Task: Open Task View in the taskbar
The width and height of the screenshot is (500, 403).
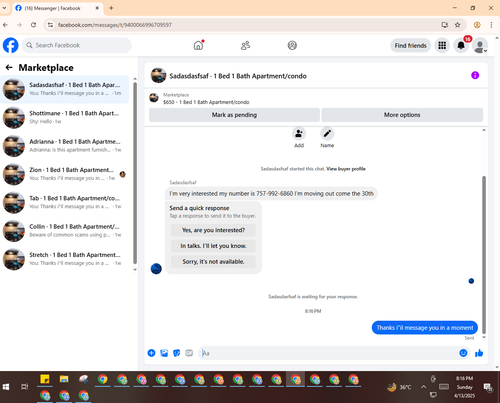Action: point(24,387)
